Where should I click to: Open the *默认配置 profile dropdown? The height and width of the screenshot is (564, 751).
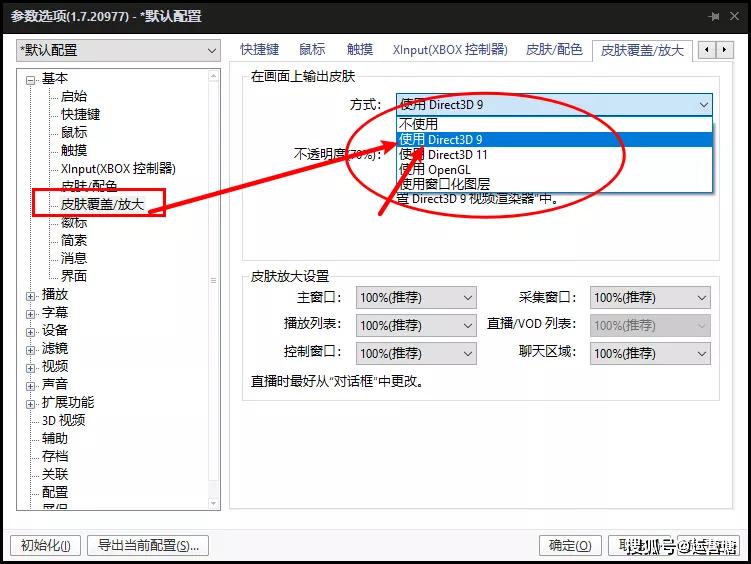pyautogui.click(x=118, y=50)
